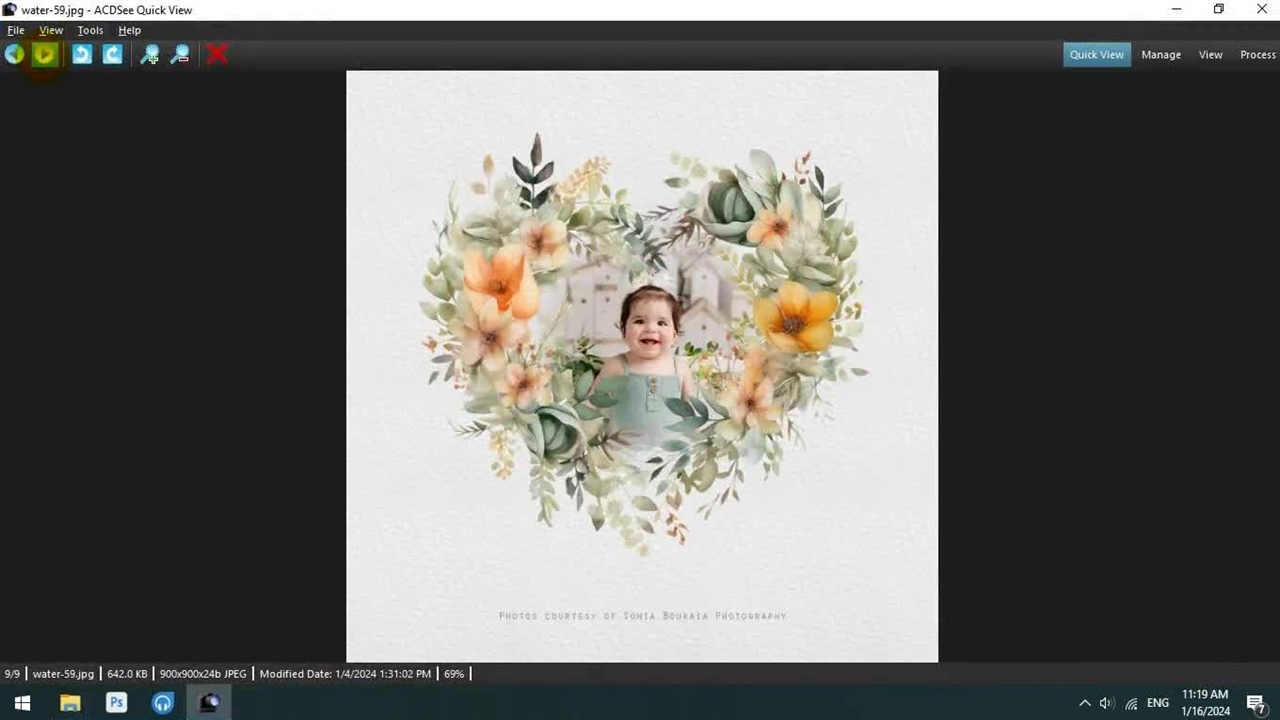Screen dimensions: 1280x720
Task: Rotate the image clockwise
Action: pyautogui.click(x=112, y=55)
